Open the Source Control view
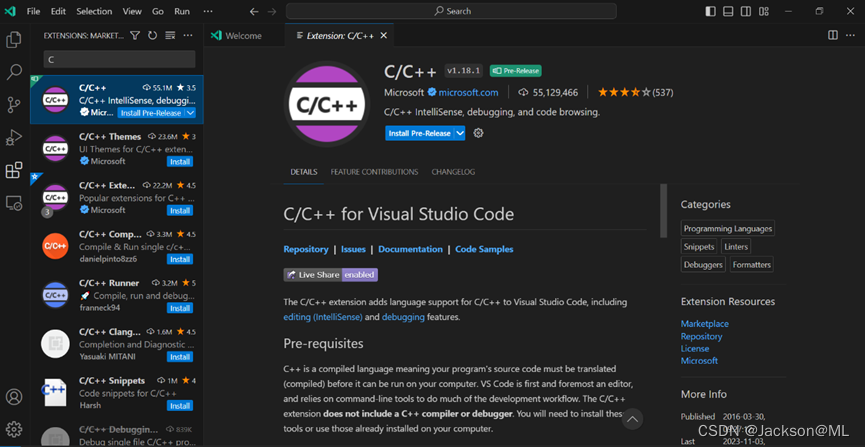 click(14, 104)
